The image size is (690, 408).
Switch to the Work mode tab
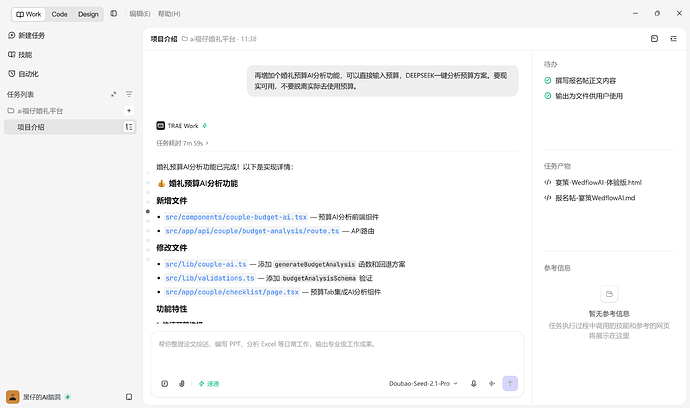tap(29, 14)
